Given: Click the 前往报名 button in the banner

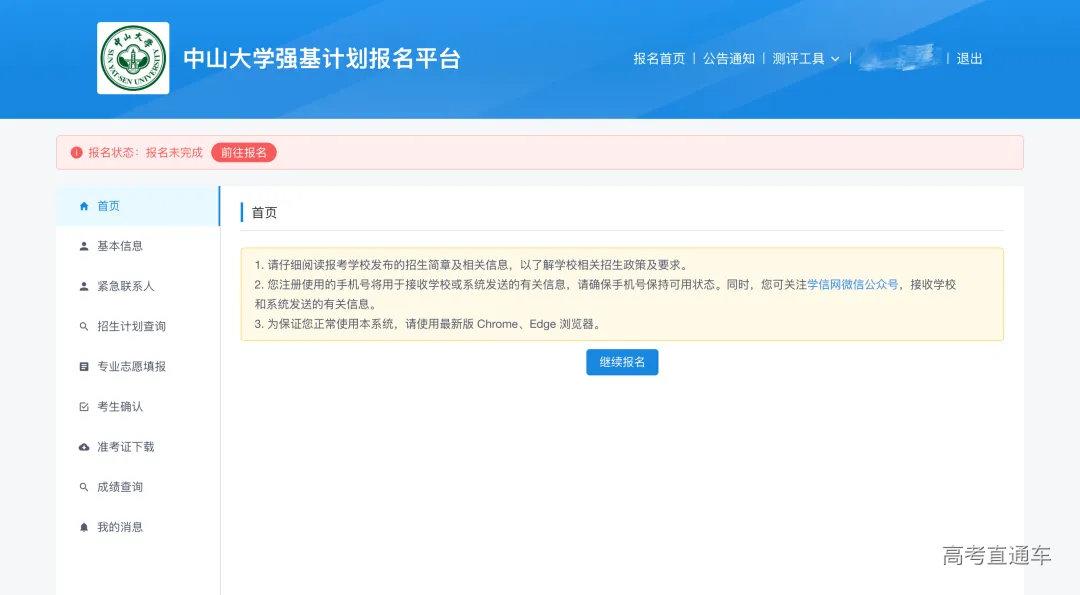Looking at the screenshot, I should 243,152.
